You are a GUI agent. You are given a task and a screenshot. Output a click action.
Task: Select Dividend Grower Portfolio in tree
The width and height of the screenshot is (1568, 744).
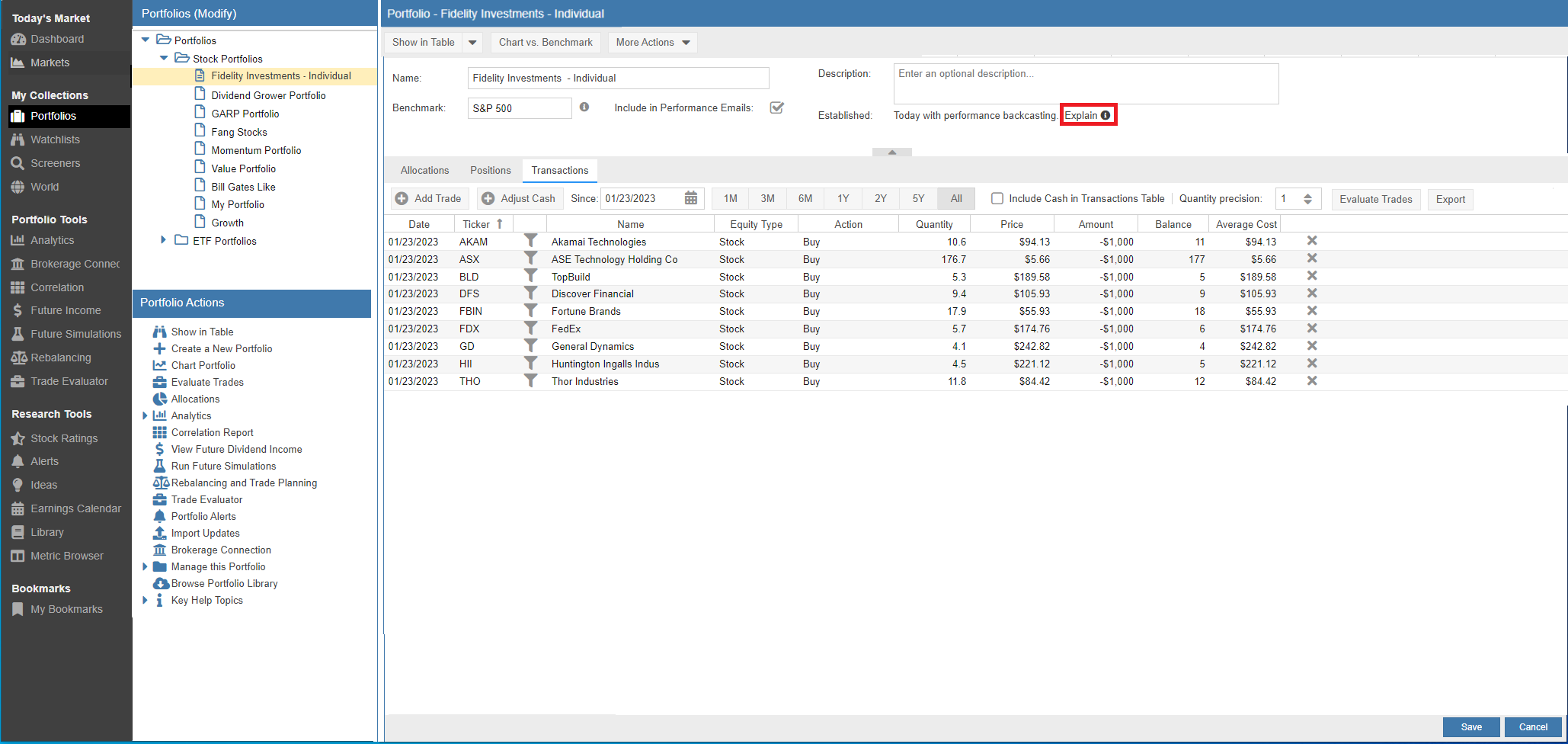pos(268,95)
